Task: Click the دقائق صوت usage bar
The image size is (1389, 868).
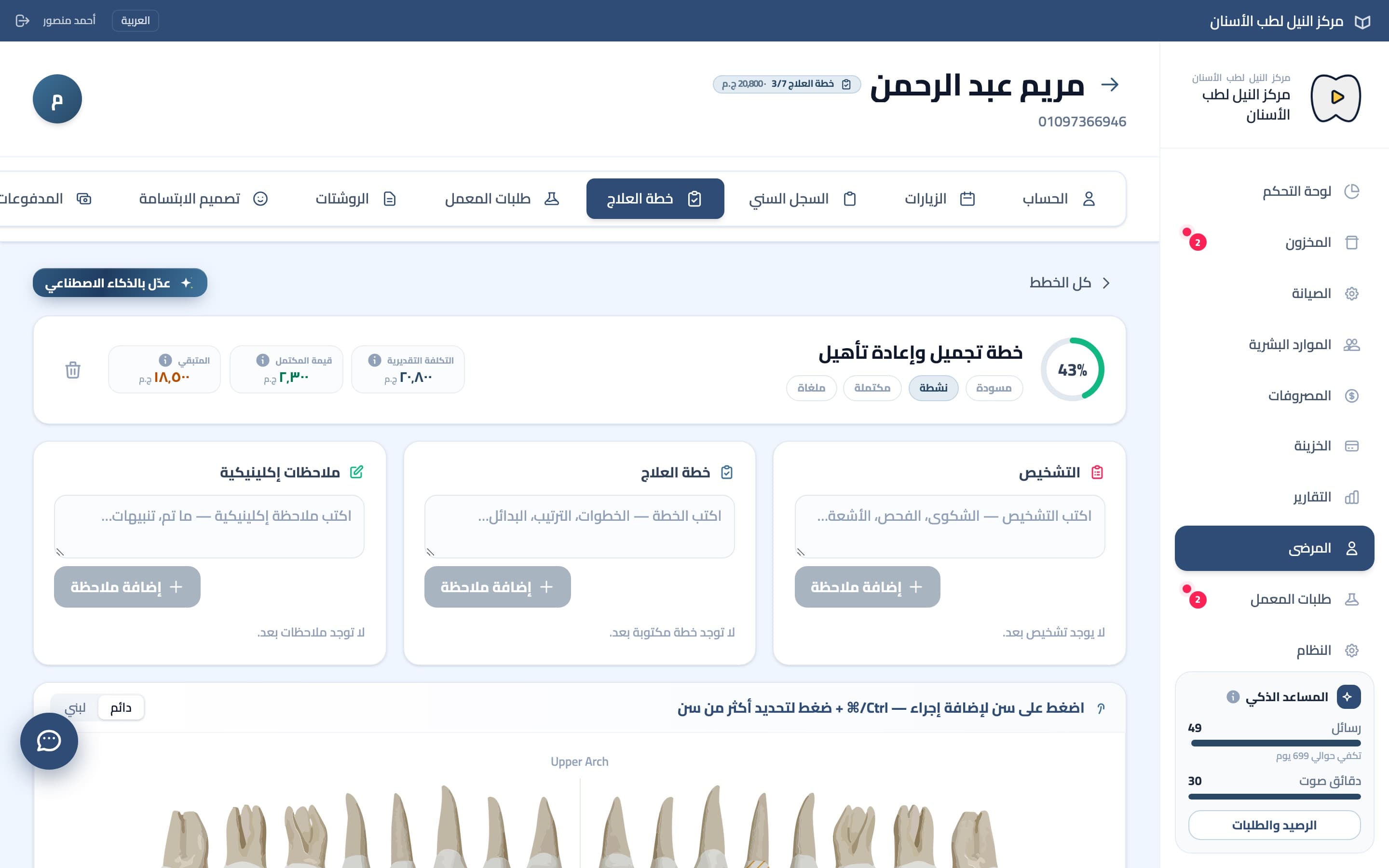Action: point(1275,796)
